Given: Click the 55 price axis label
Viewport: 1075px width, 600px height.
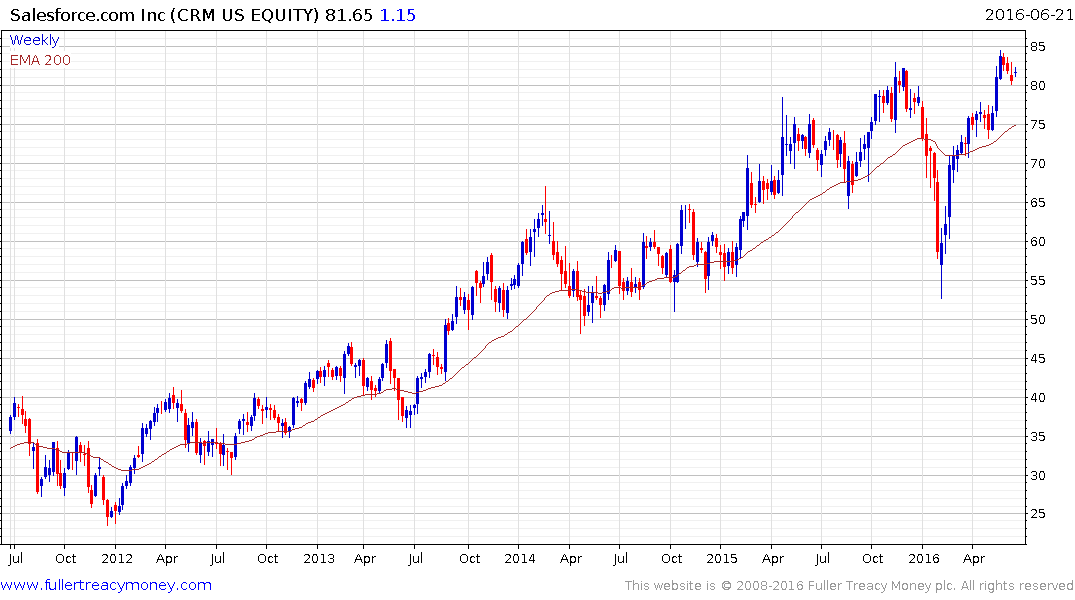Looking at the screenshot, I should coord(1037,280).
